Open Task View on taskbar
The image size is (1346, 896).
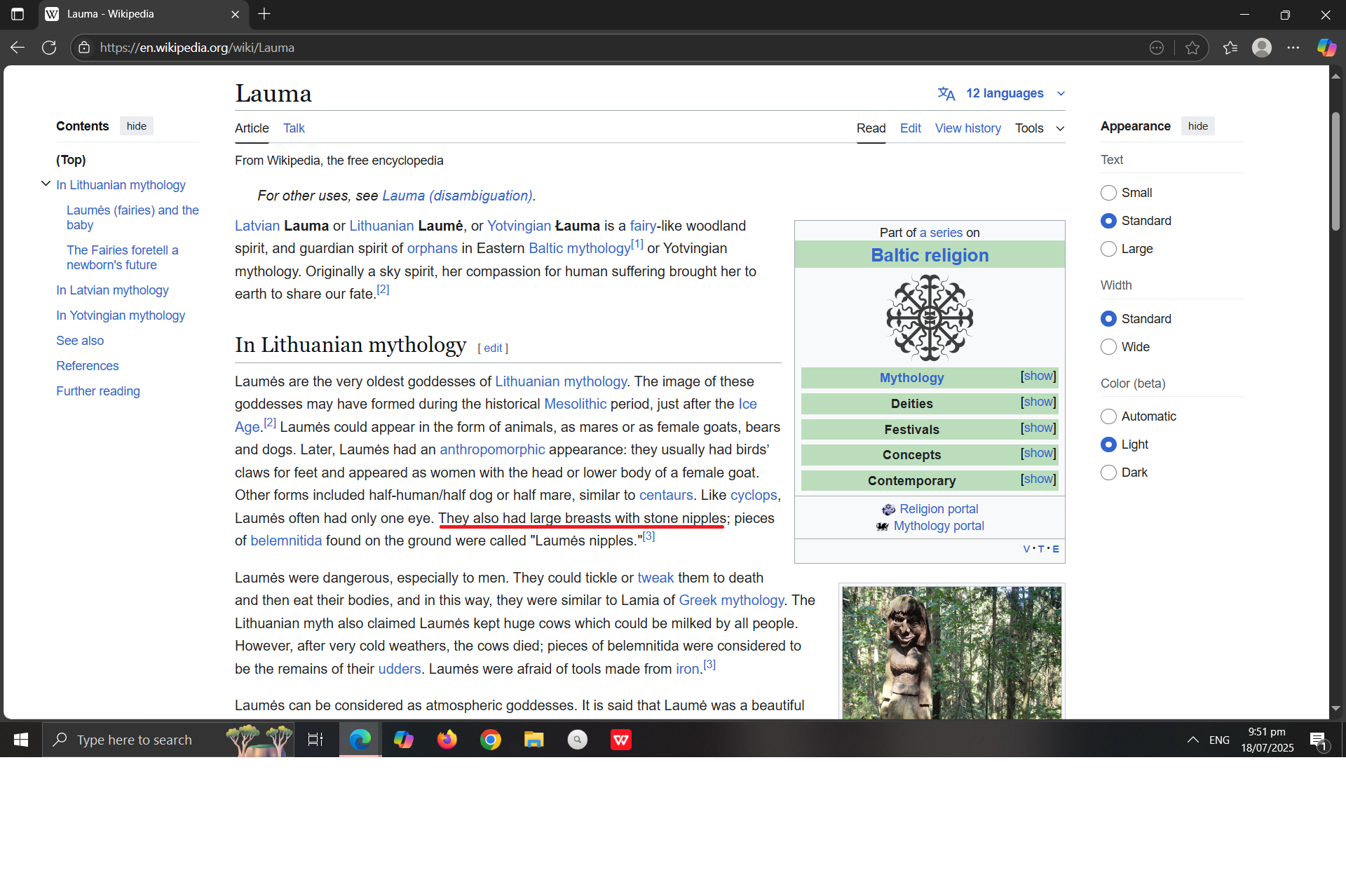click(x=315, y=740)
